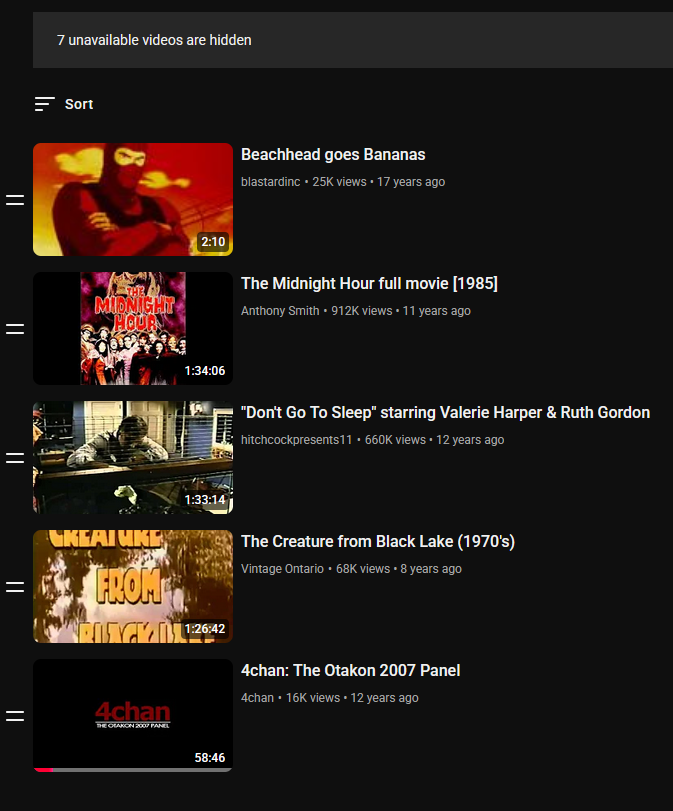Click the 1:33:14 duration badge
The height and width of the screenshot is (811, 673).
[205, 500]
